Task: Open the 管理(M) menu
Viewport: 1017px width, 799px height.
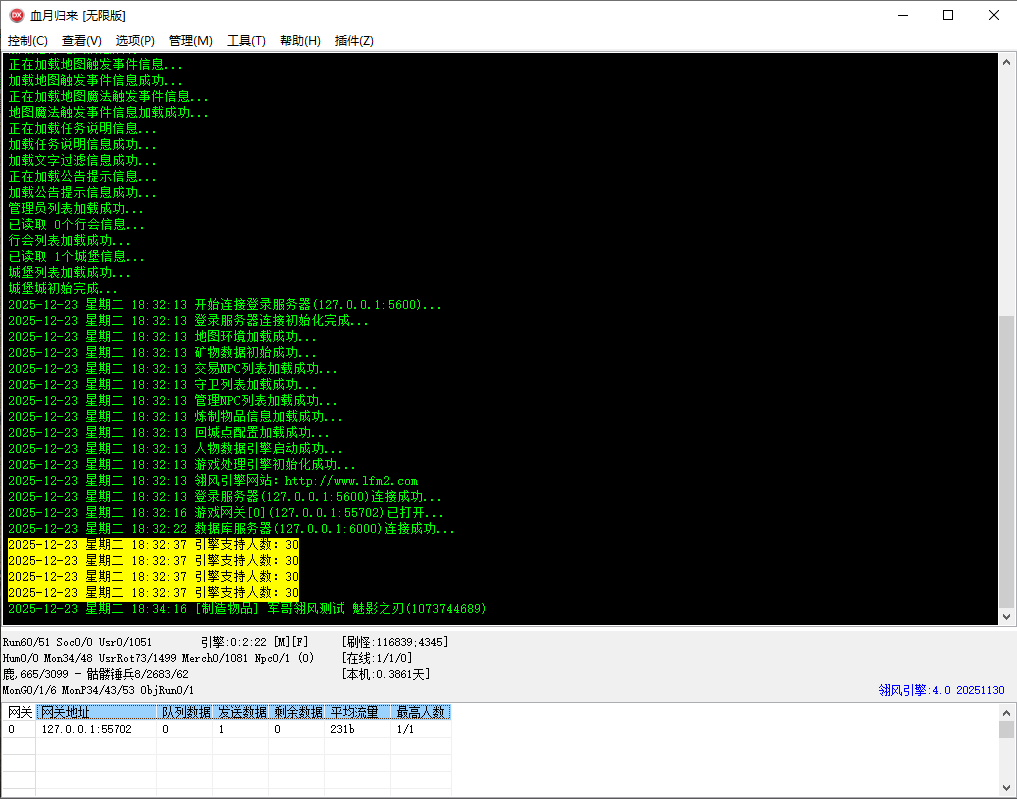Action: tap(190, 41)
